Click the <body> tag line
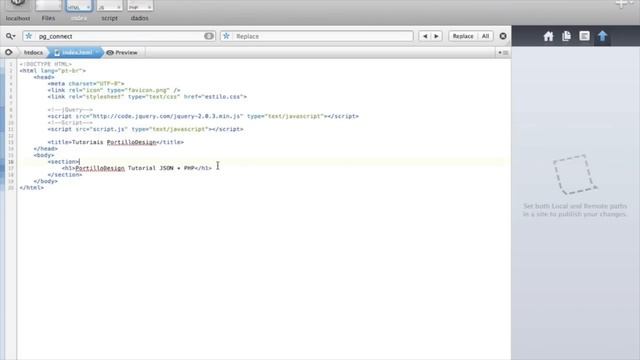The height and width of the screenshot is (360, 640). pyautogui.click(x=44, y=156)
